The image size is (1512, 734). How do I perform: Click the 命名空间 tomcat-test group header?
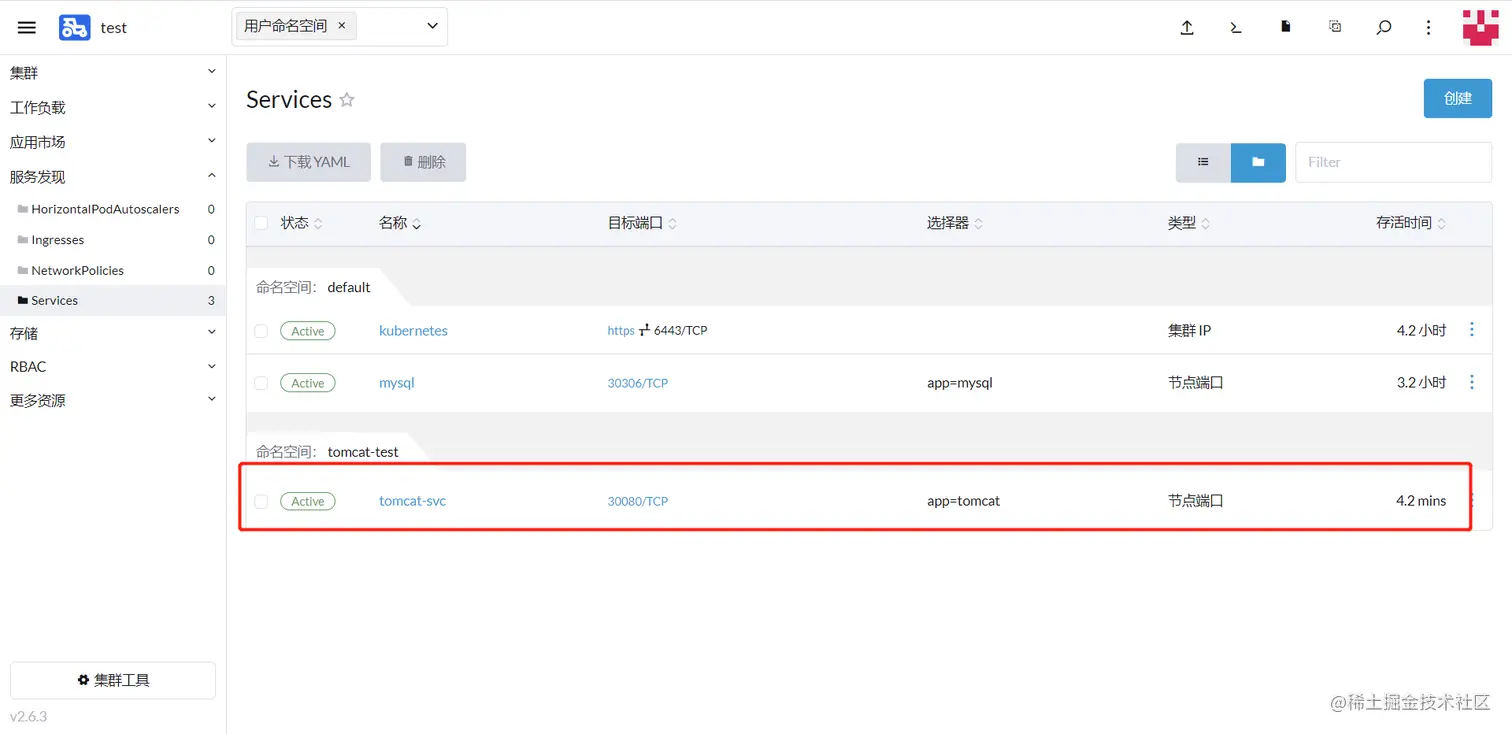pyautogui.click(x=327, y=452)
